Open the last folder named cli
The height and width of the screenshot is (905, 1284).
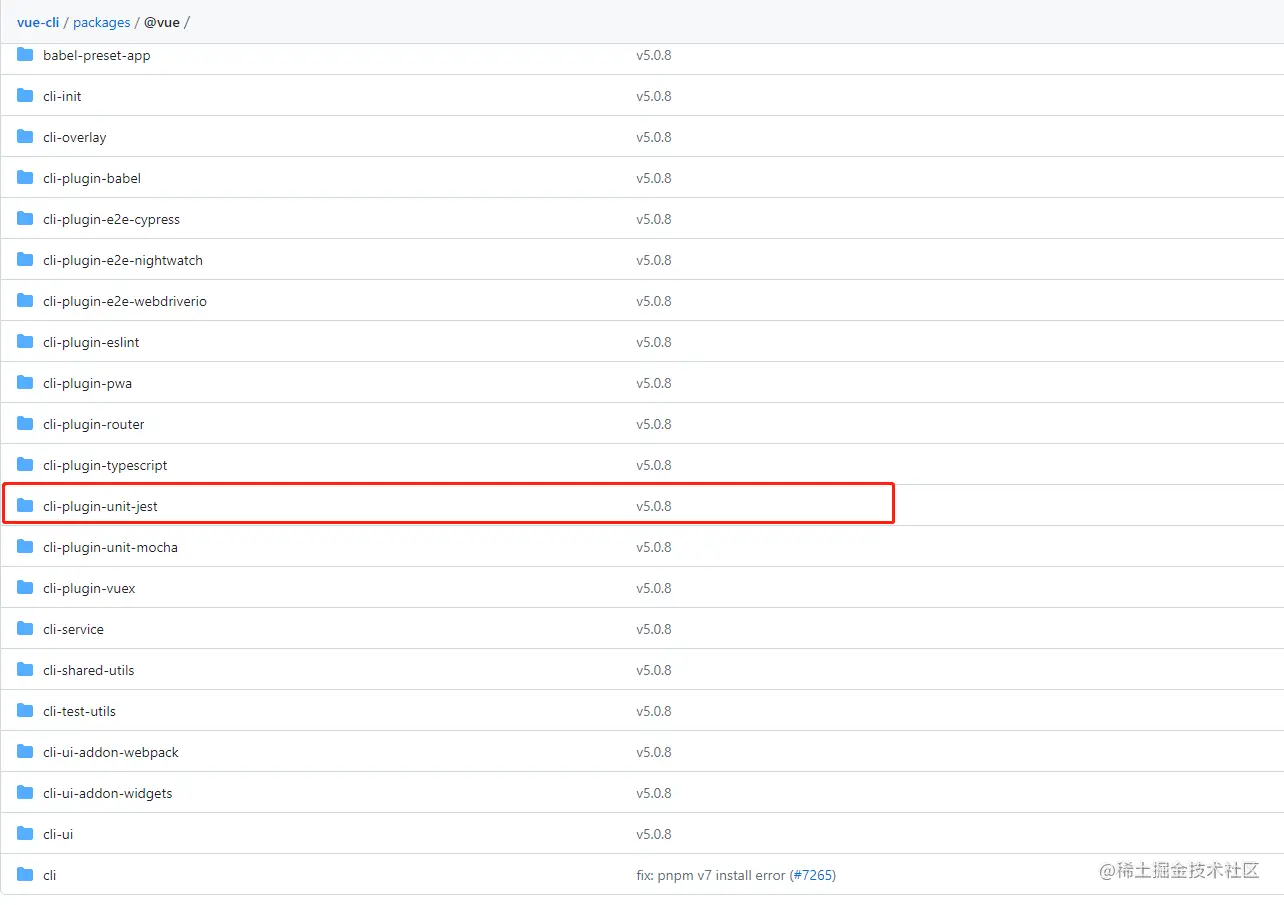pyautogui.click(x=50, y=876)
